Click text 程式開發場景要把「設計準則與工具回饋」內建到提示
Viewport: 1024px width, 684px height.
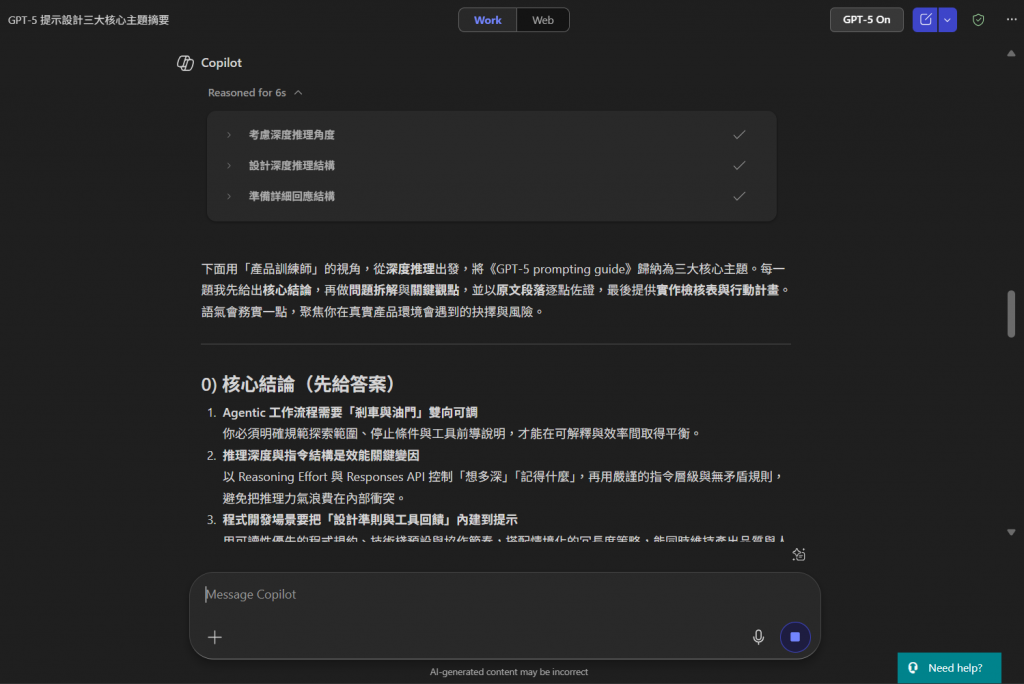370,519
